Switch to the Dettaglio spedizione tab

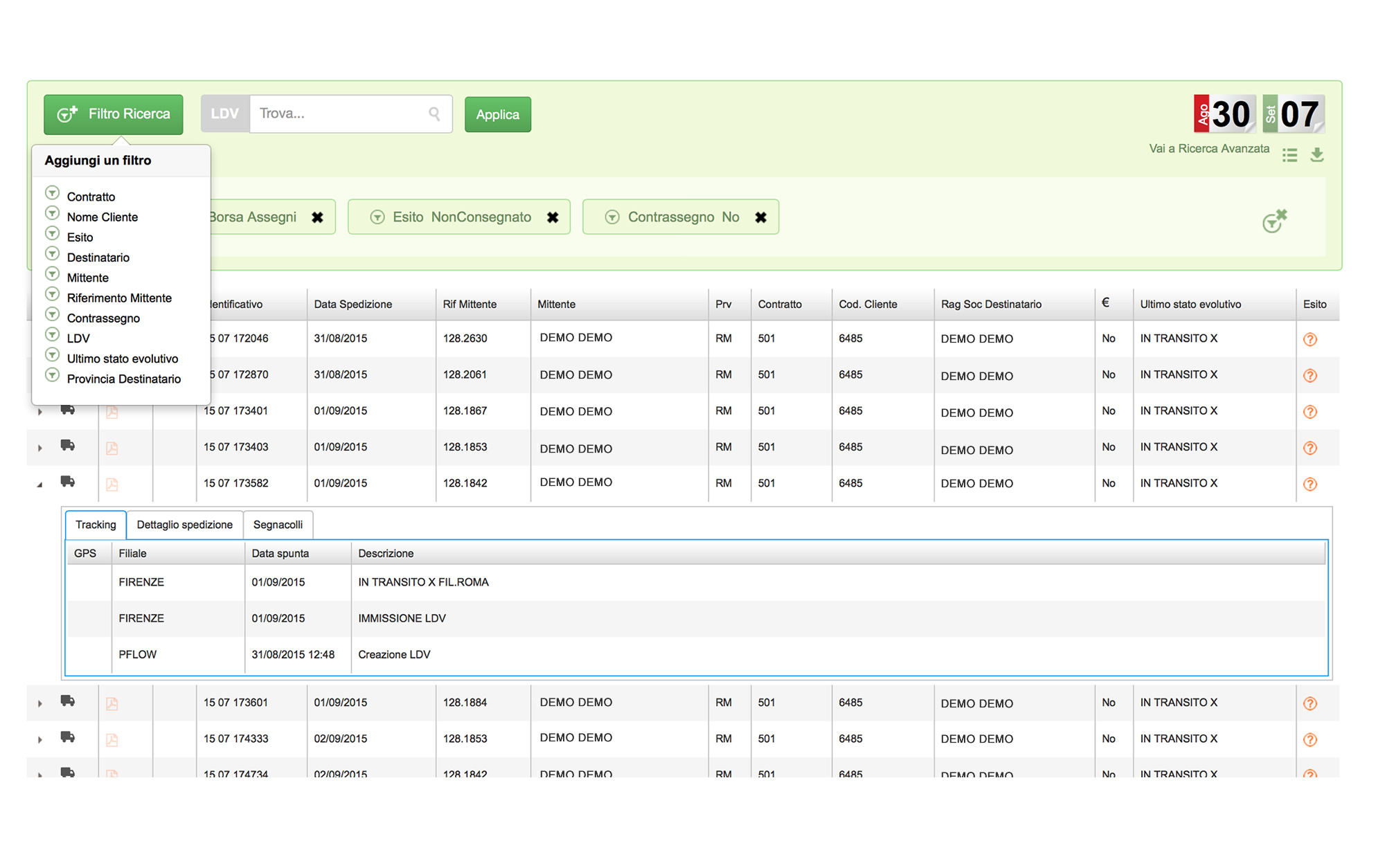point(184,525)
